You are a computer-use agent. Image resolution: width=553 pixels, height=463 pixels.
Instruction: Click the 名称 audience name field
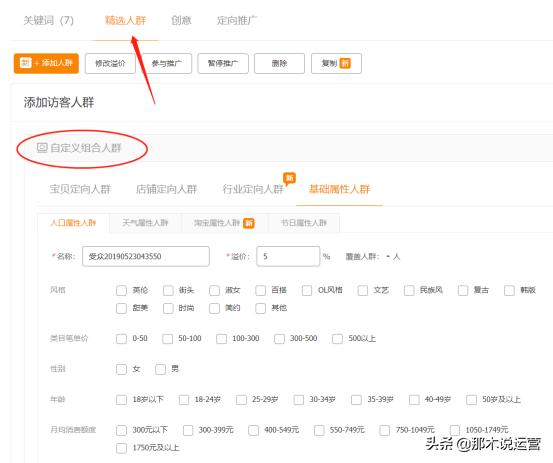pyautogui.click(x=146, y=256)
